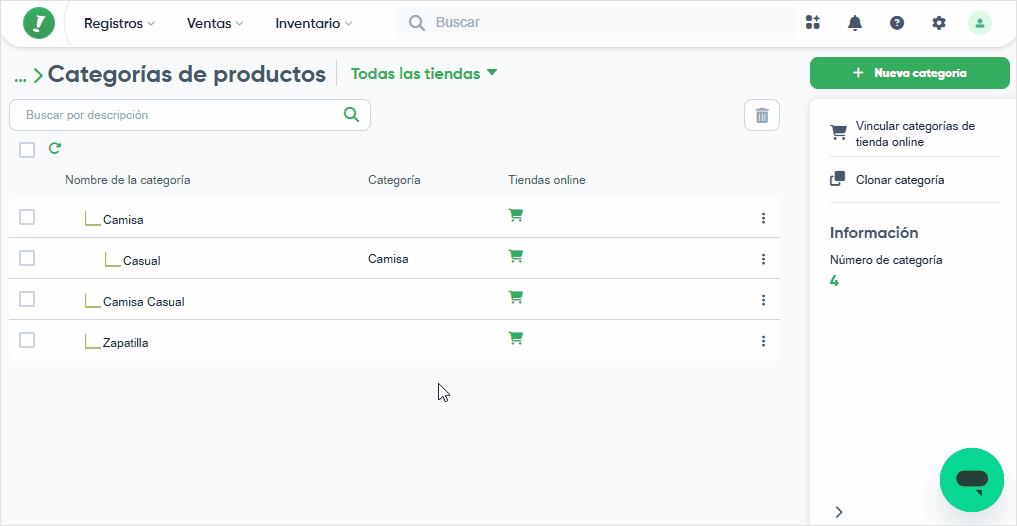Click the magnifier icon in top search bar

coord(417,23)
